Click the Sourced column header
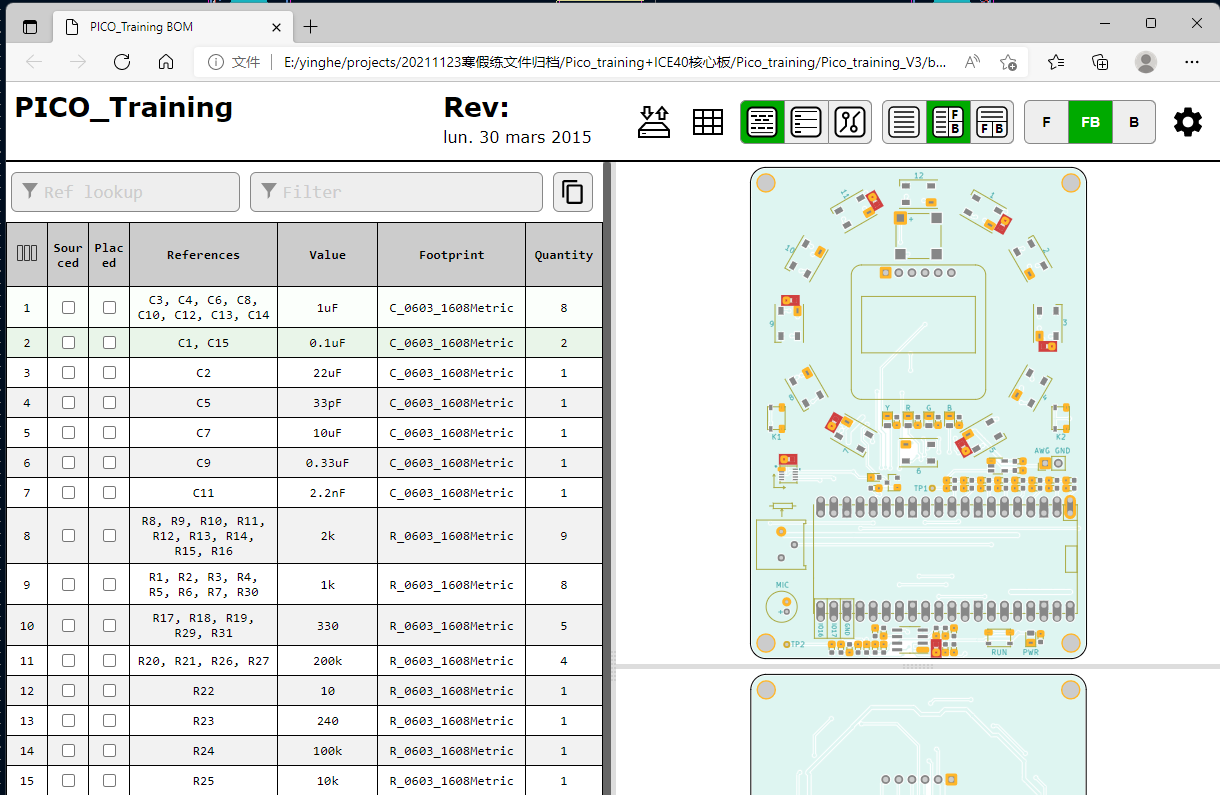This screenshot has width=1220, height=795. click(x=68, y=254)
